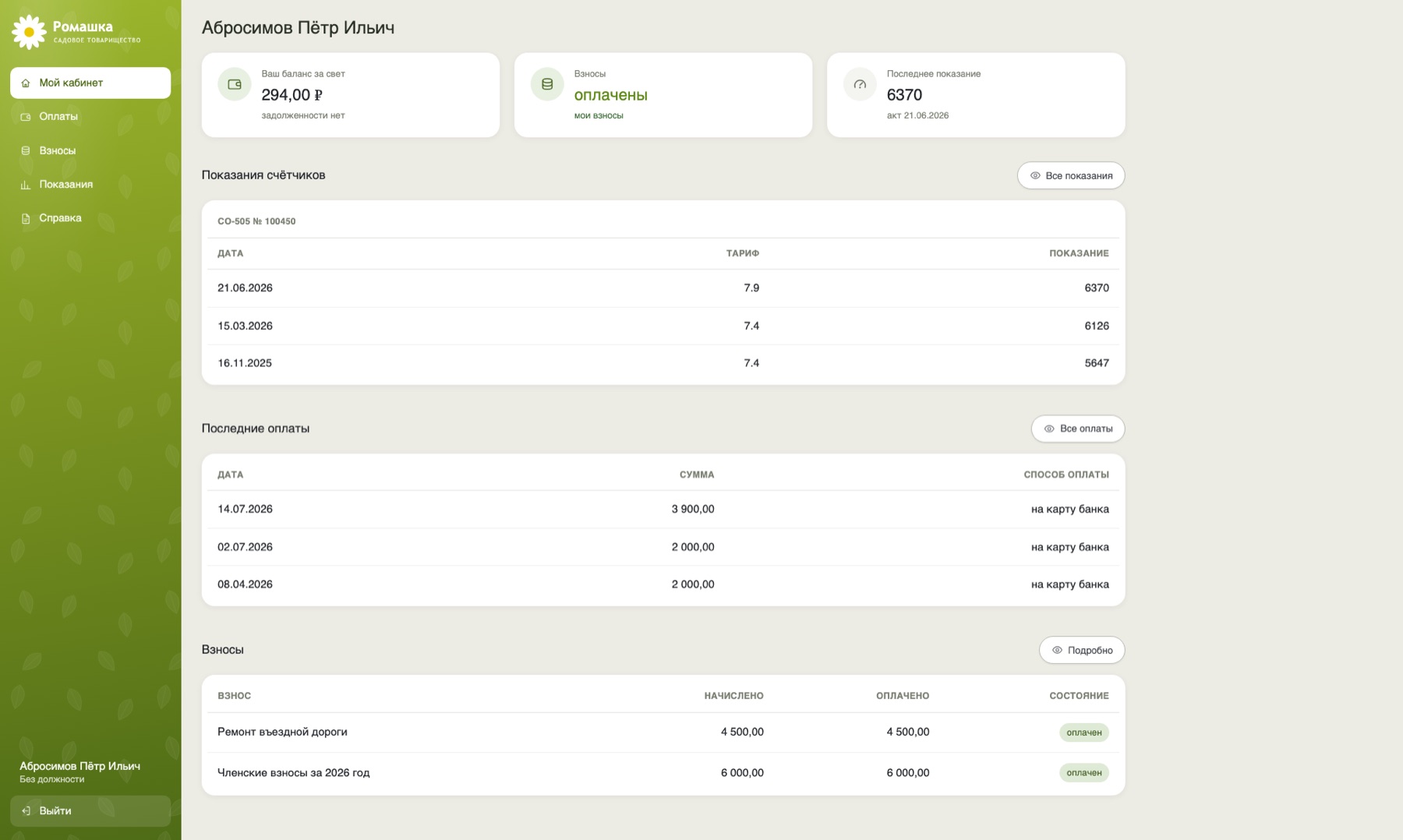This screenshot has width=1403, height=840.
Task: Click the meter label СО-505 № 100450
Action: [x=256, y=222]
